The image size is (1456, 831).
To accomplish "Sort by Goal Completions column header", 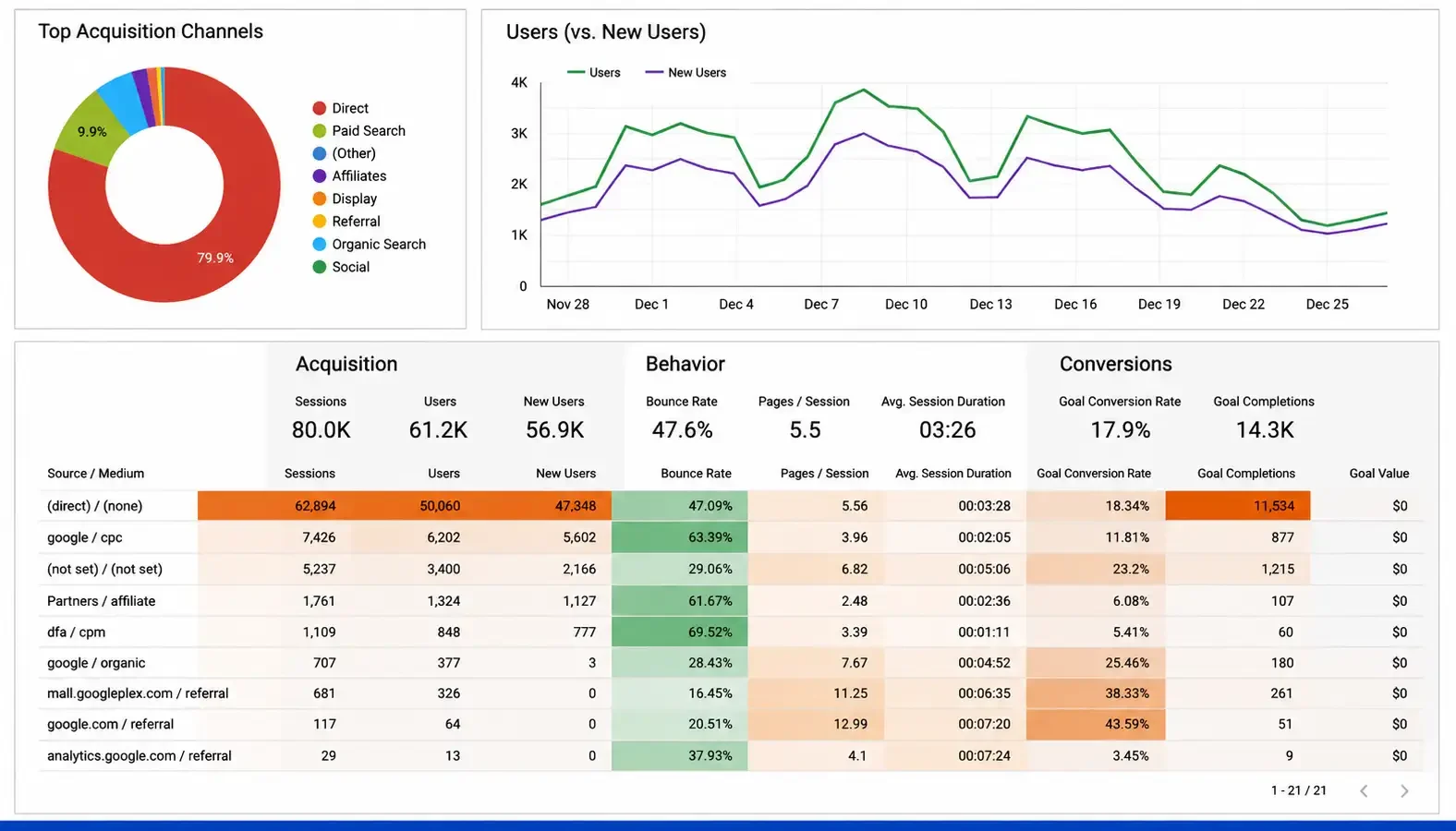I will point(1246,474).
